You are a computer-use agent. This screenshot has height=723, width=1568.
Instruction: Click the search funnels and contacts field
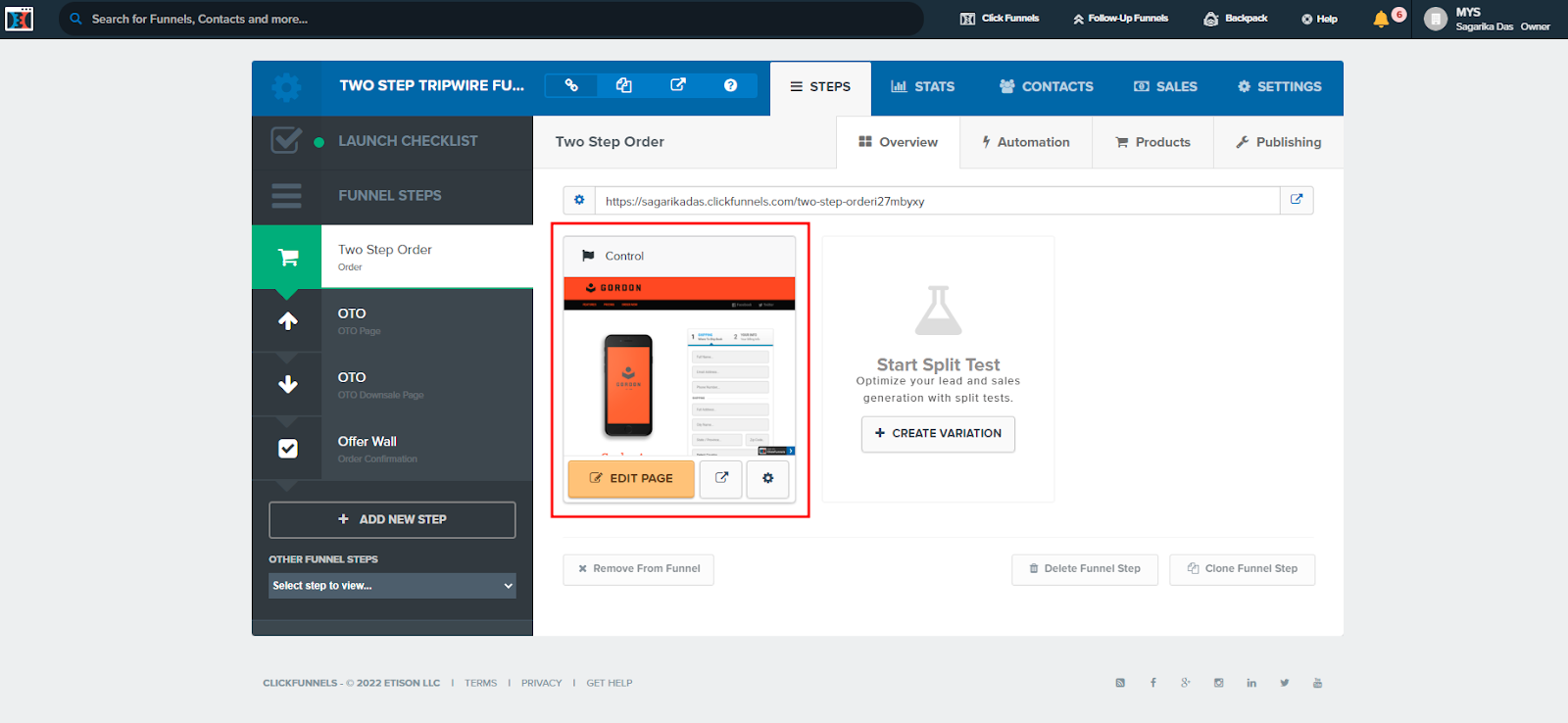[x=490, y=19]
